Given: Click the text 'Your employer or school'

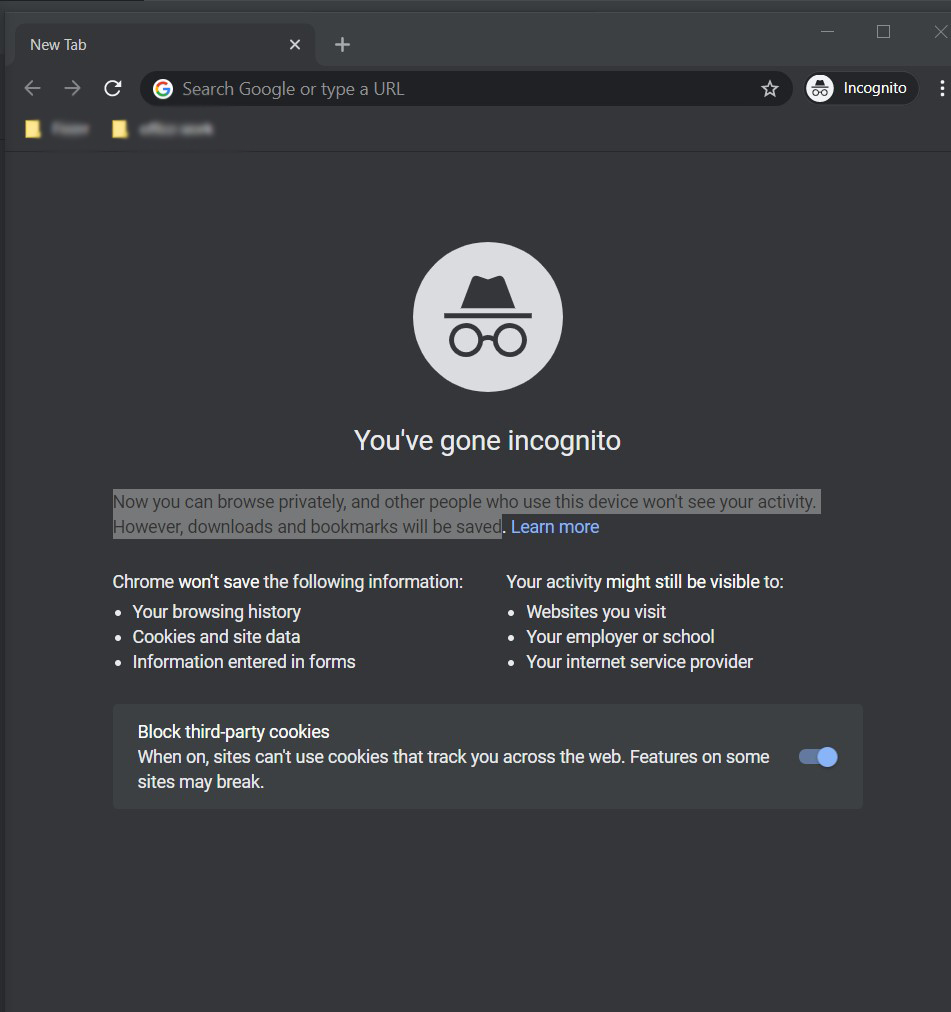Looking at the screenshot, I should [x=620, y=636].
